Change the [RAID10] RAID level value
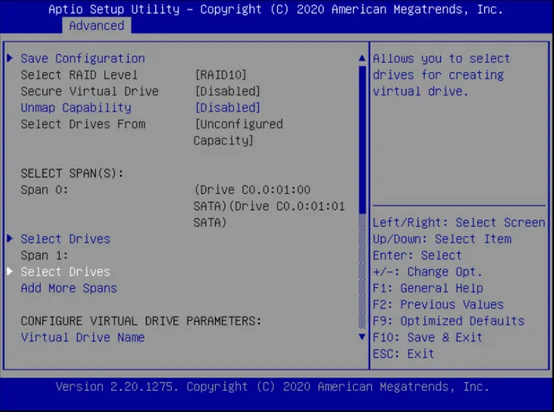The image size is (554, 412). tap(221, 75)
